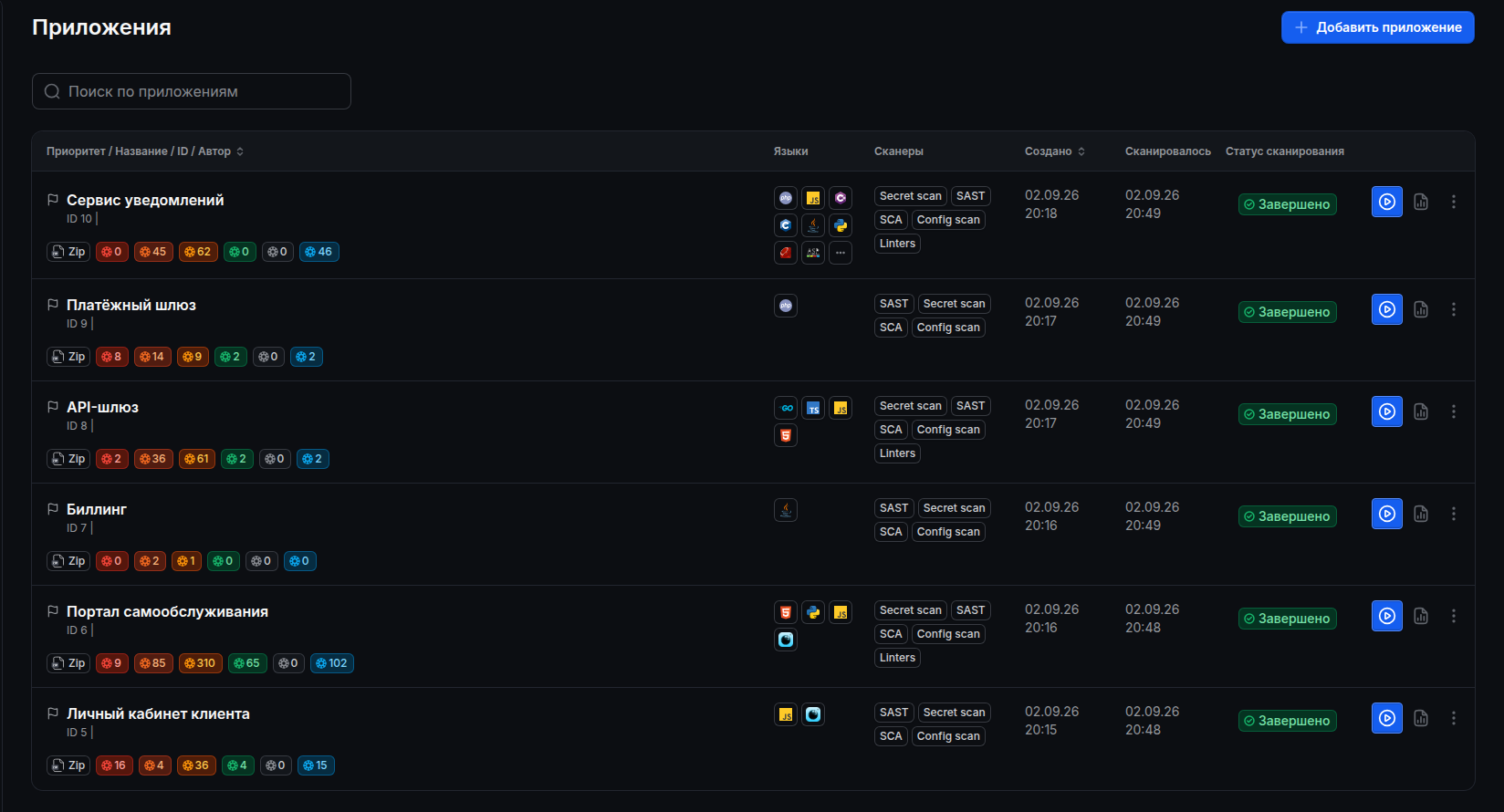This screenshot has width=1504, height=812.
Task: Click the HTML5 icon in API-шлюз row
Action: pos(786,435)
